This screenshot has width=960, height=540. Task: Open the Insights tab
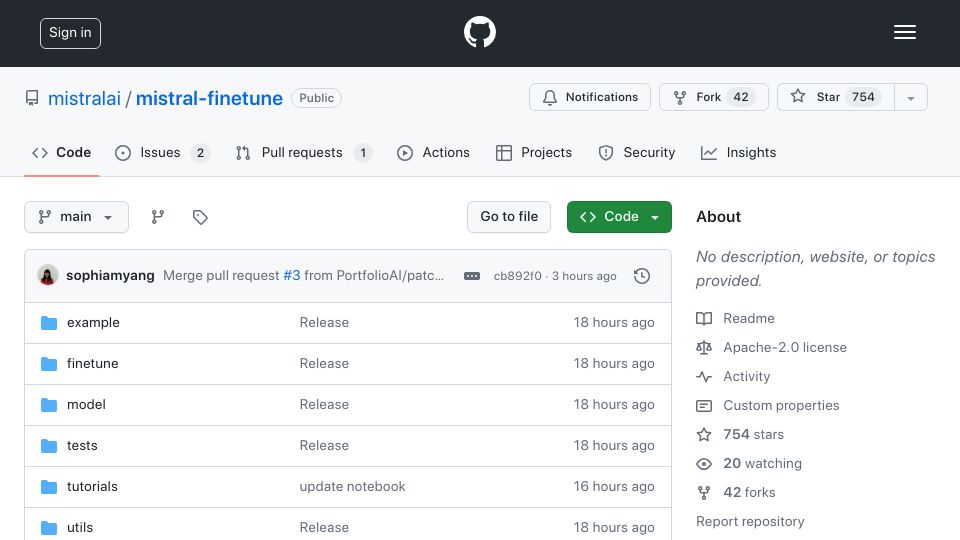pyautogui.click(x=738, y=152)
